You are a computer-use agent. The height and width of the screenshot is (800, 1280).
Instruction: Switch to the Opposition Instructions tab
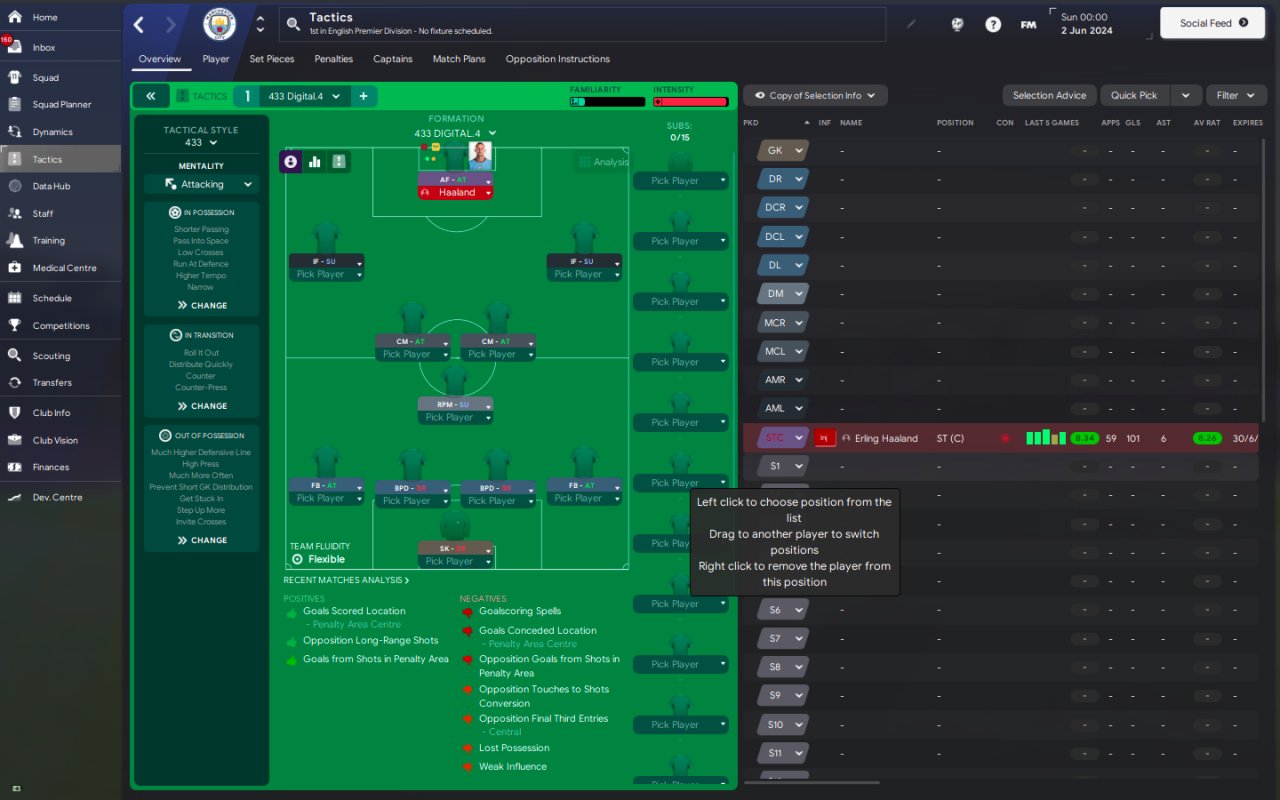[x=558, y=59]
